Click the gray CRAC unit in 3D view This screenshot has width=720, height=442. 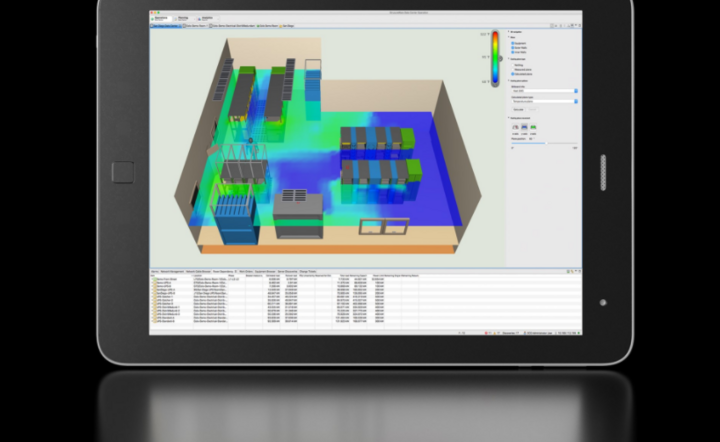click(298, 214)
